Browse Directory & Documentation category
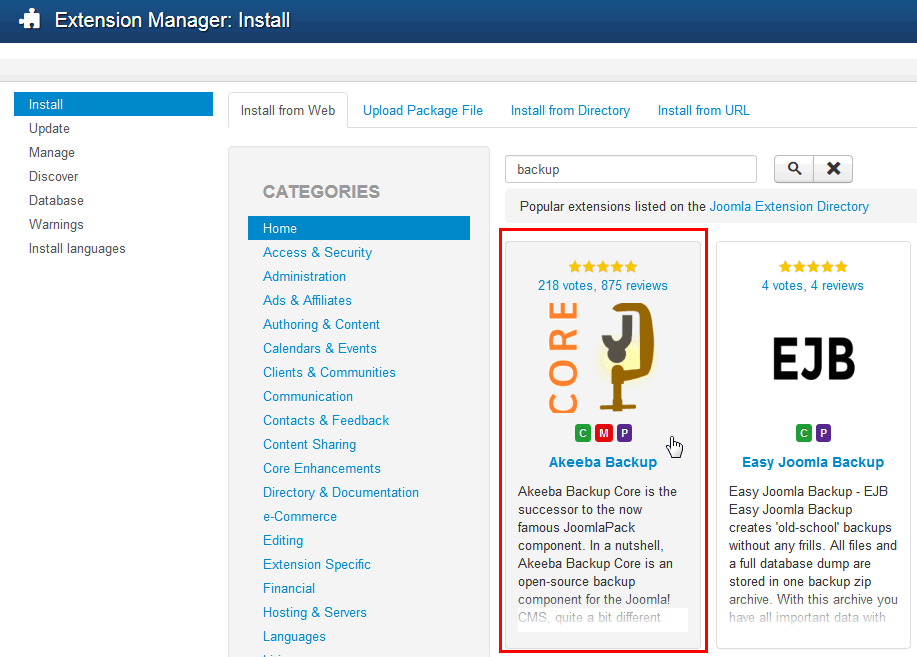The width and height of the screenshot is (917, 657). pos(341,492)
